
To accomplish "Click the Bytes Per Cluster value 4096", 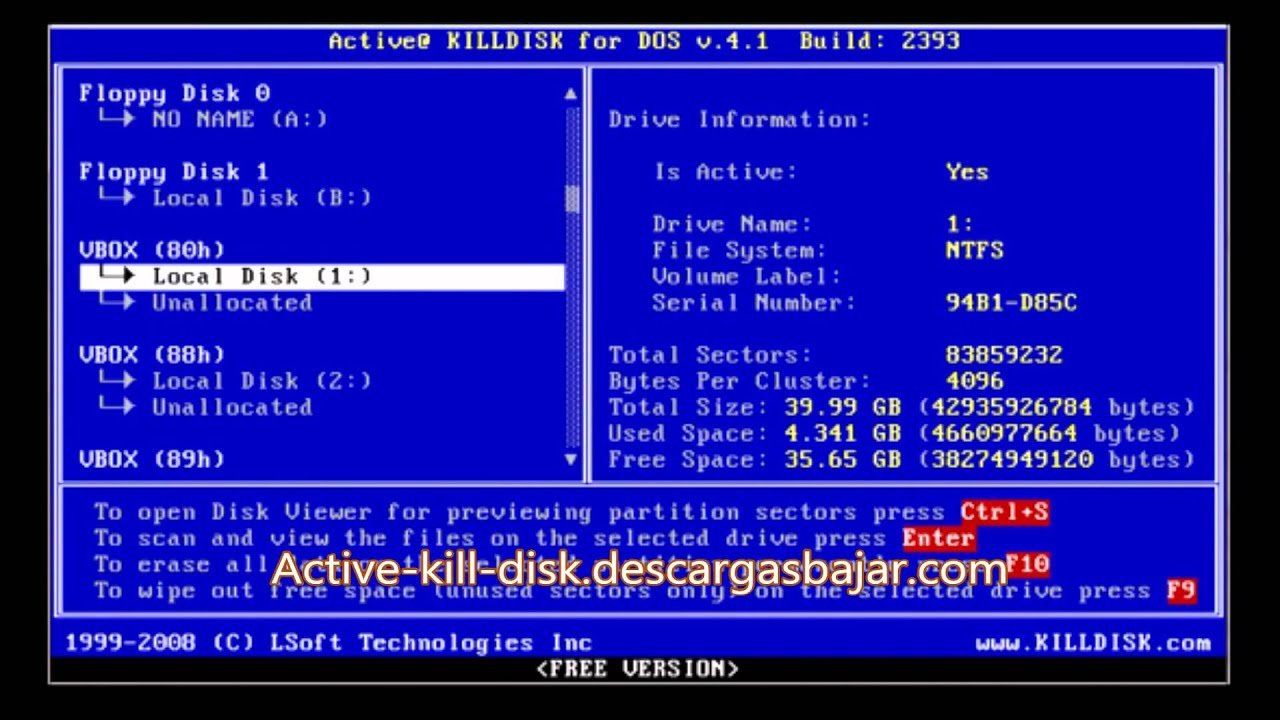I will (974, 381).
